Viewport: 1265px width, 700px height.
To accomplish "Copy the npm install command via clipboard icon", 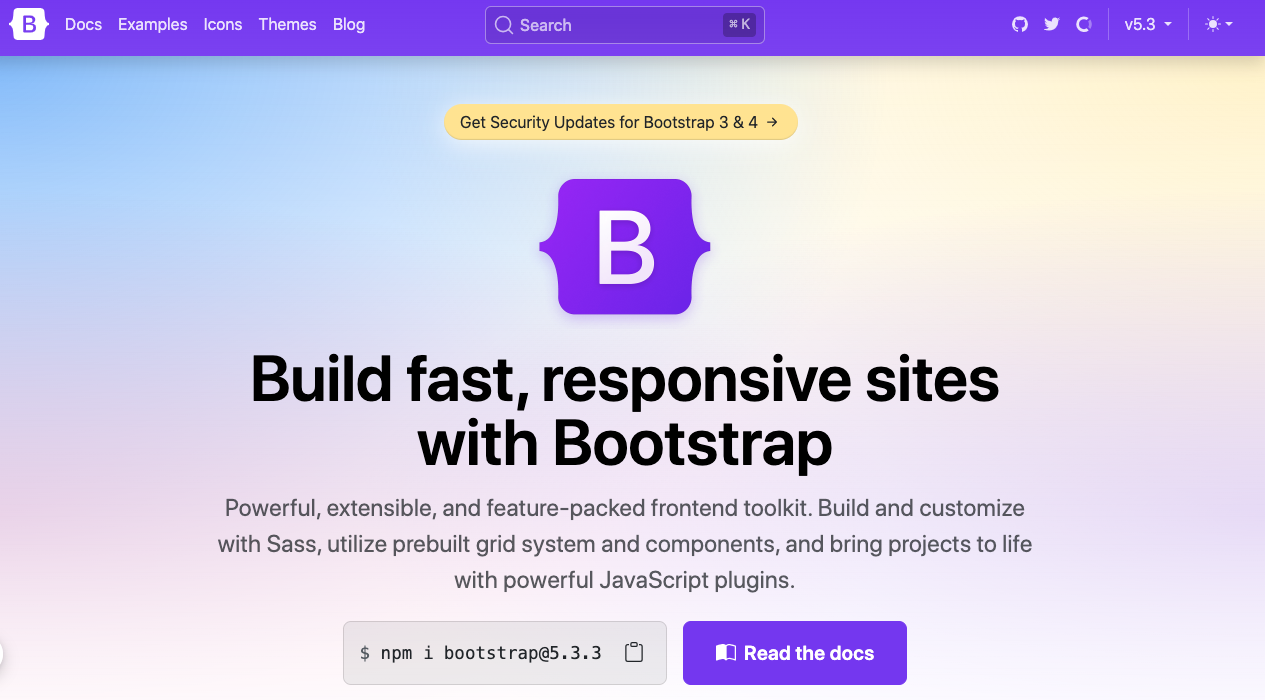I will pos(634,652).
